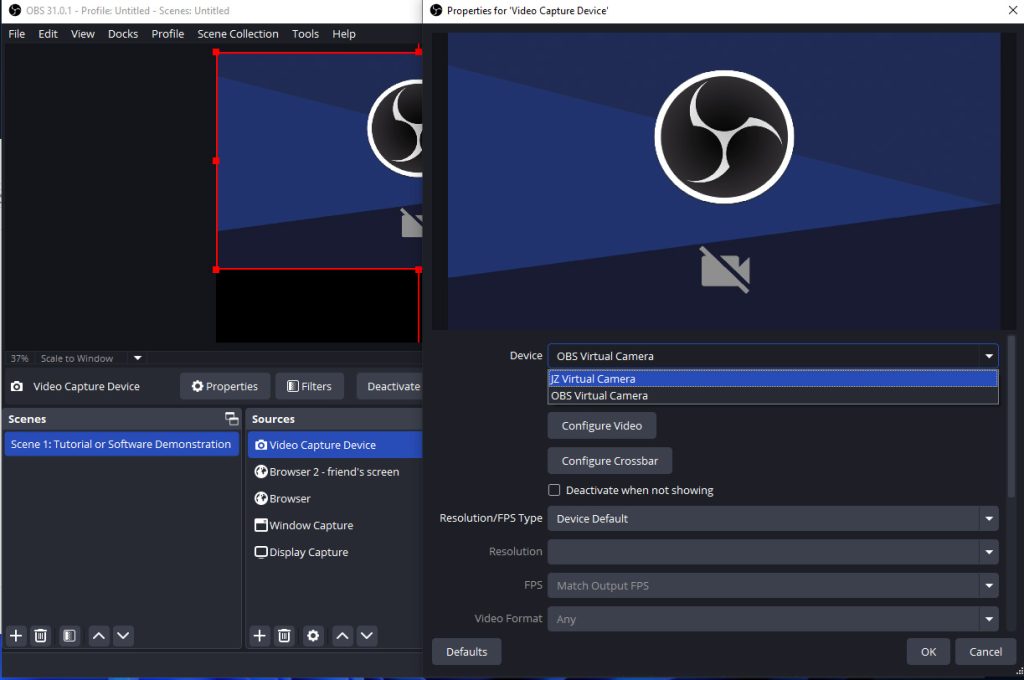Click monitor icon of Display Capture source
This screenshot has width=1024, height=680.
[x=261, y=552]
